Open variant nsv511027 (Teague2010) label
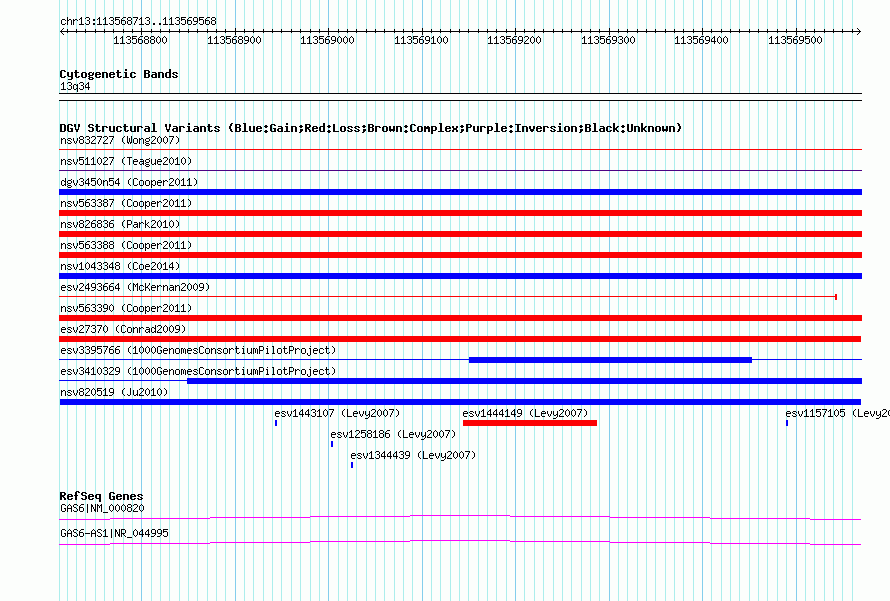Viewport: 890px width, 601px height. 126,161
